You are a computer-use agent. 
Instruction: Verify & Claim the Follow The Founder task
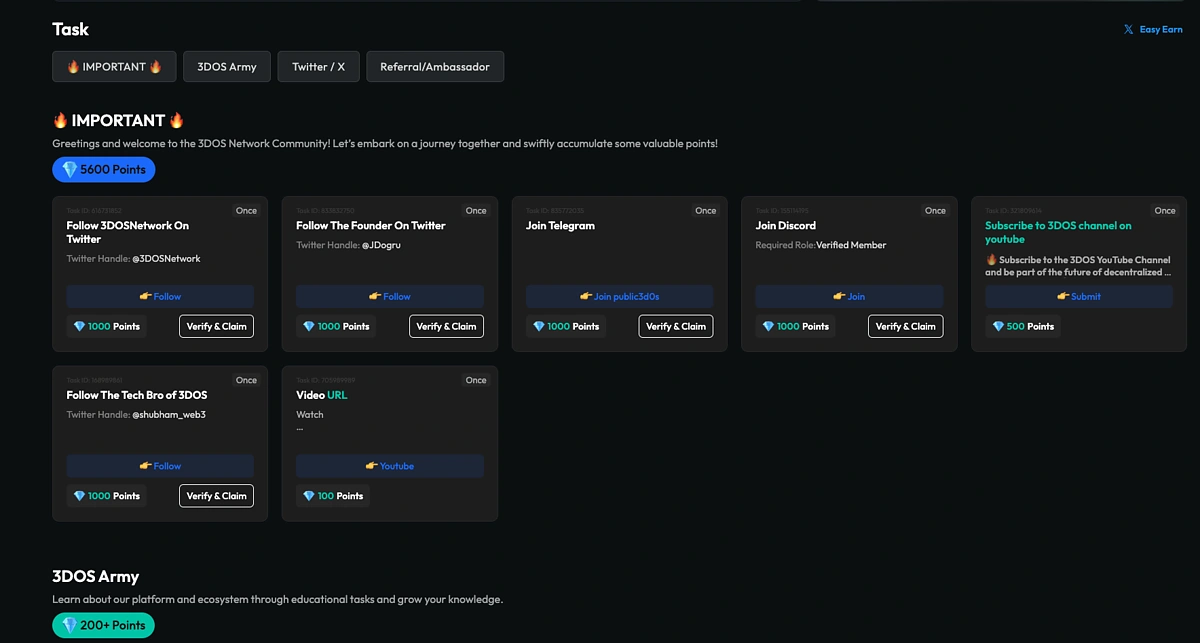pyautogui.click(x=446, y=327)
